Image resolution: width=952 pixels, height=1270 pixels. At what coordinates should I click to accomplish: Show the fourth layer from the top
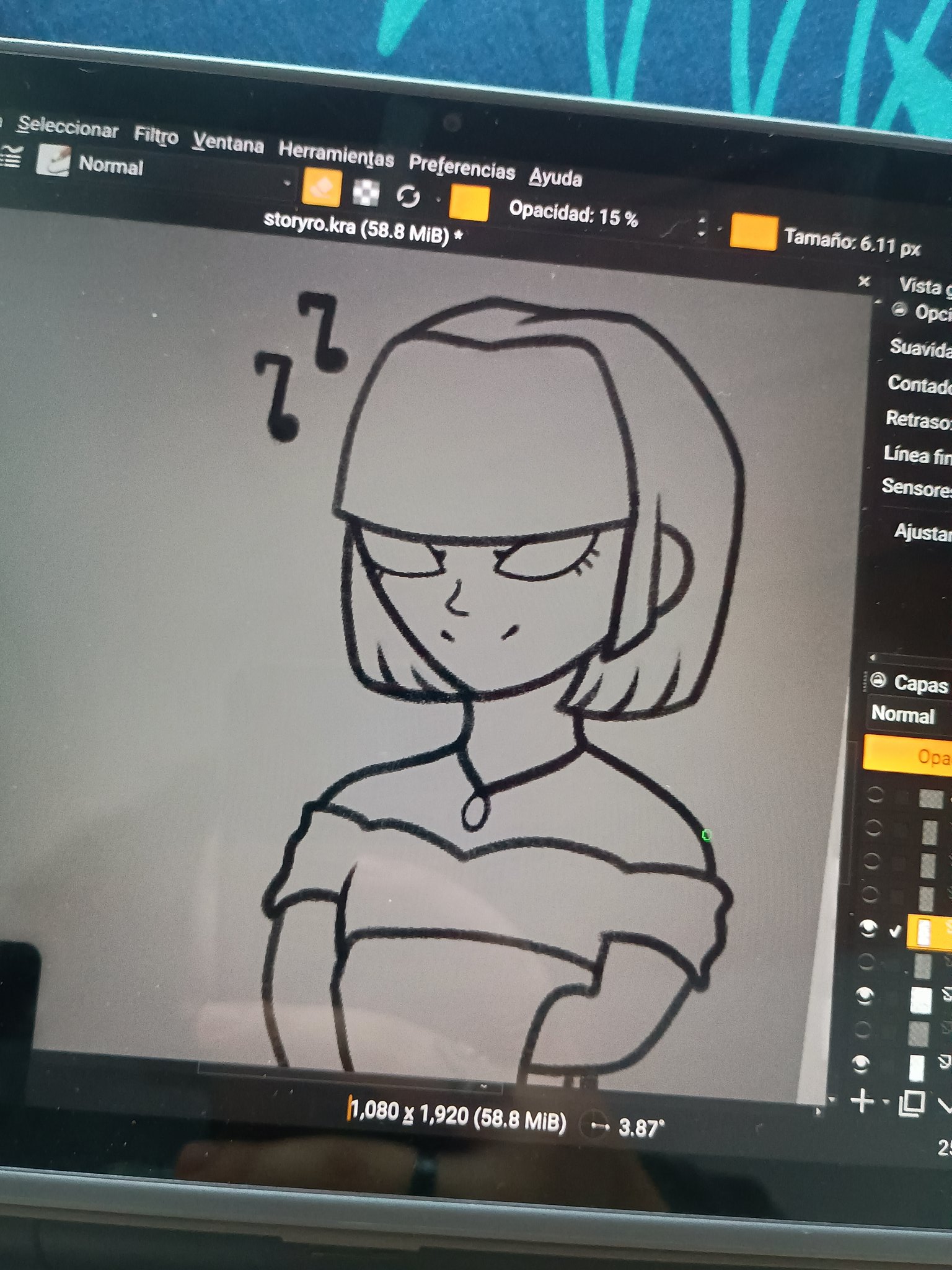(x=870, y=894)
